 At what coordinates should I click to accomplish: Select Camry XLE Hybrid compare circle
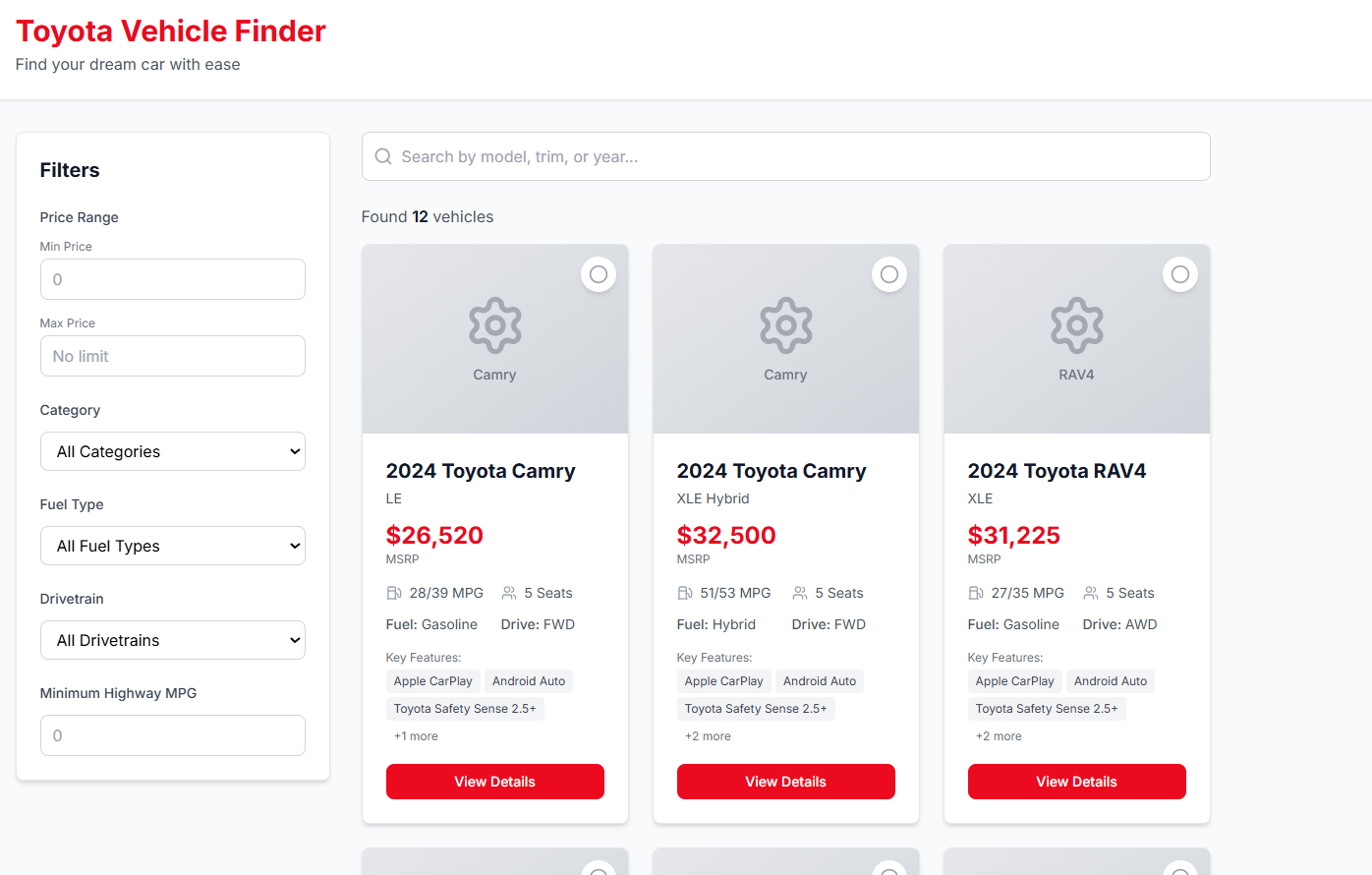click(x=889, y=274)
